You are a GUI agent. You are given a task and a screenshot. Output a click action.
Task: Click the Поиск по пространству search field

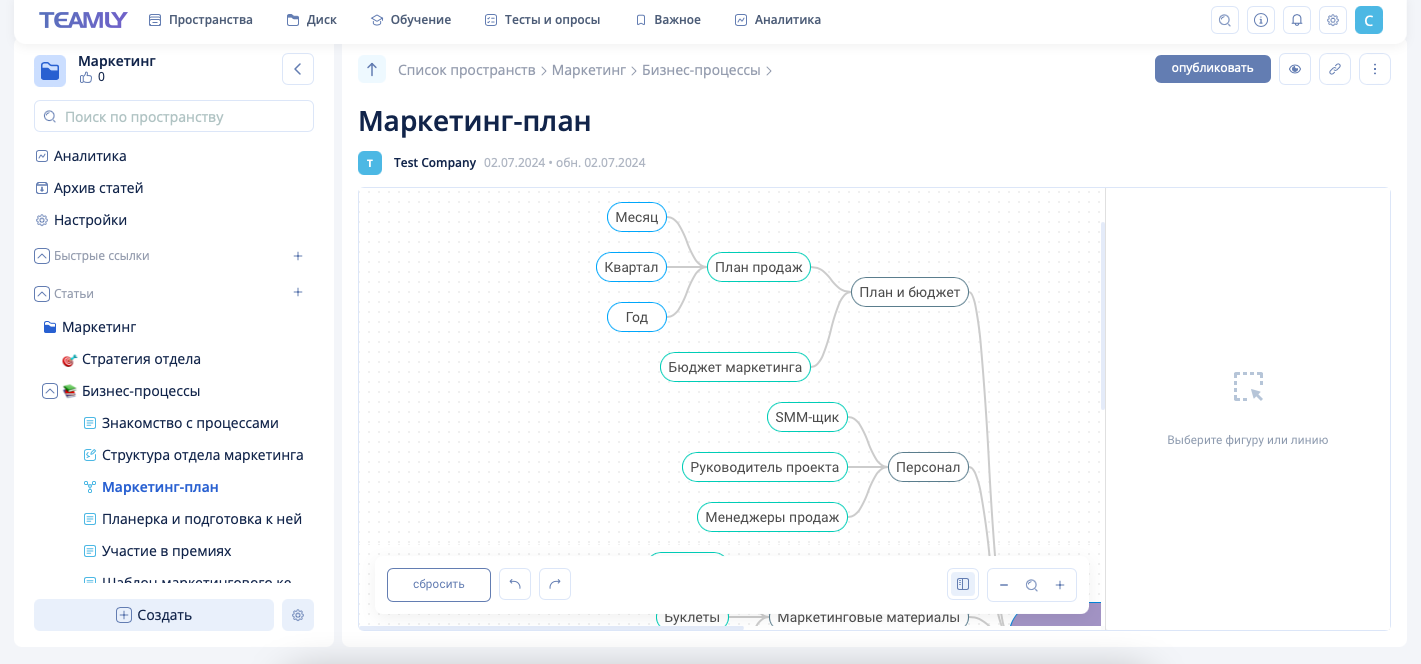pyautogui.click(x=174, y=117)
